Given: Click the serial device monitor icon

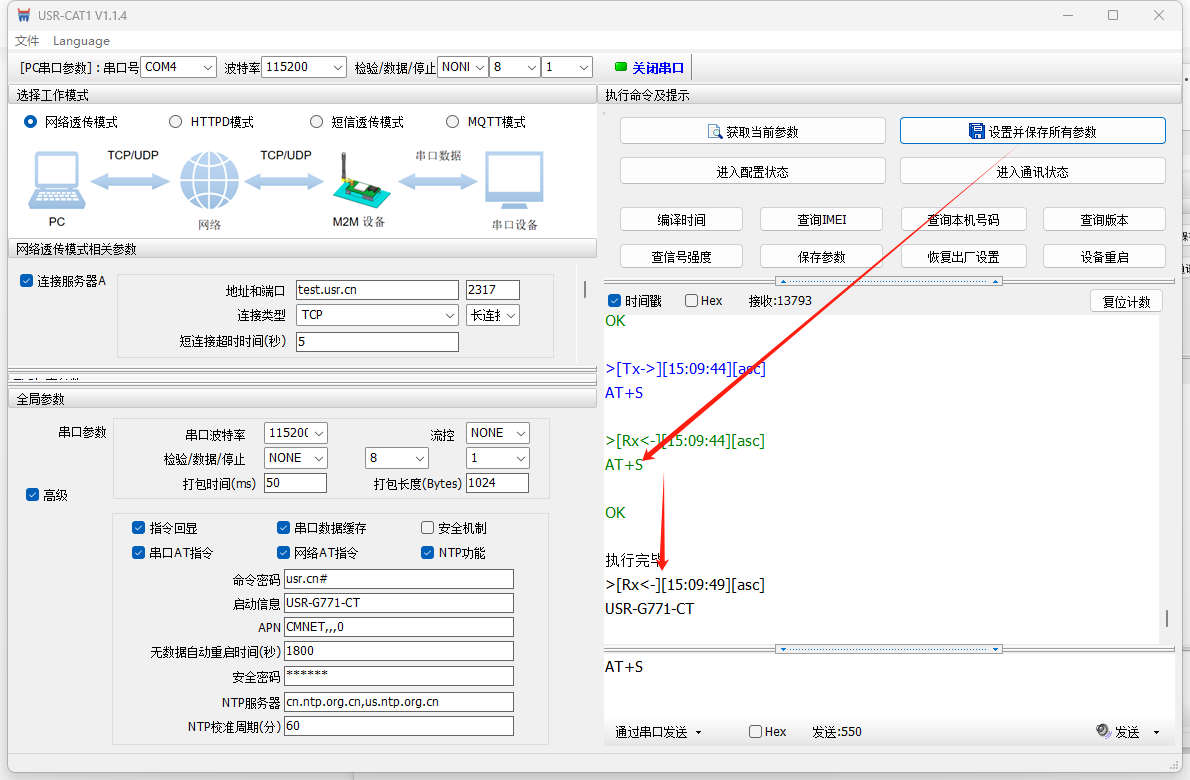Looking at the screenshot, I should point(514,181).
